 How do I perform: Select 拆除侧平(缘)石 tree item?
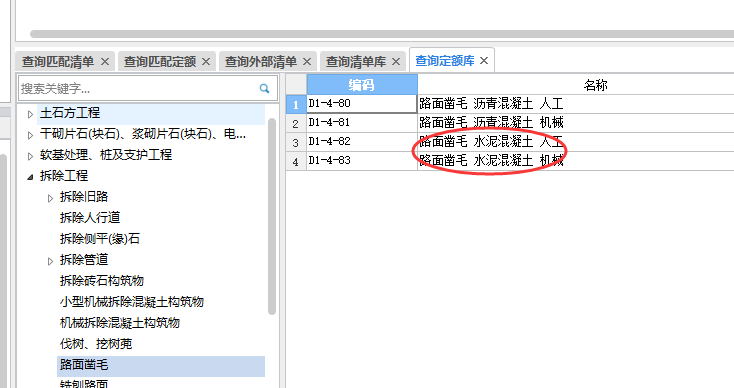[100, 239]
